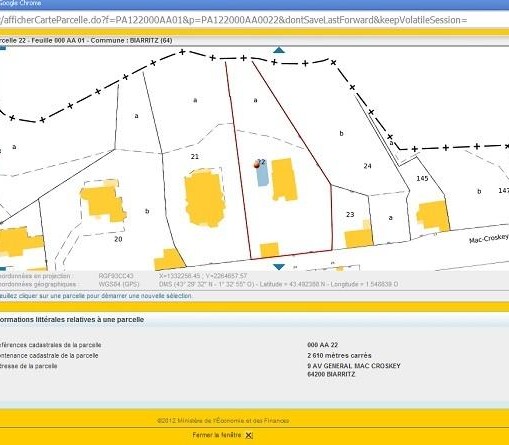Click the browser address bar URL
Screen dimensions: 509x445
point(233,20)
